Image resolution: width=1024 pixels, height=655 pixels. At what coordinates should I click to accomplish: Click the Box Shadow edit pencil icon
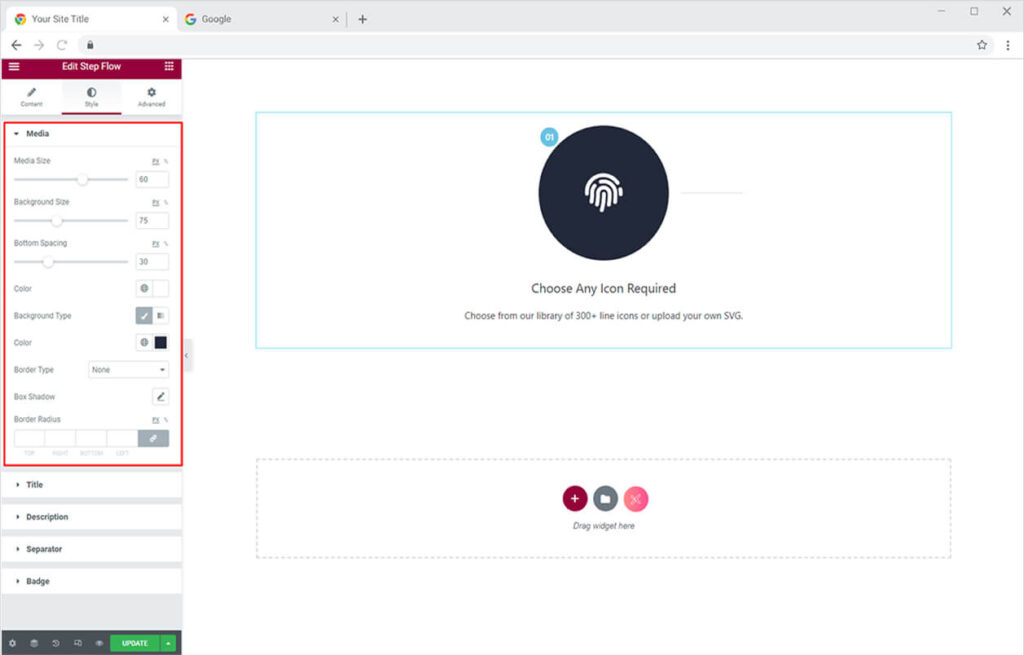(x=160, y=397)
